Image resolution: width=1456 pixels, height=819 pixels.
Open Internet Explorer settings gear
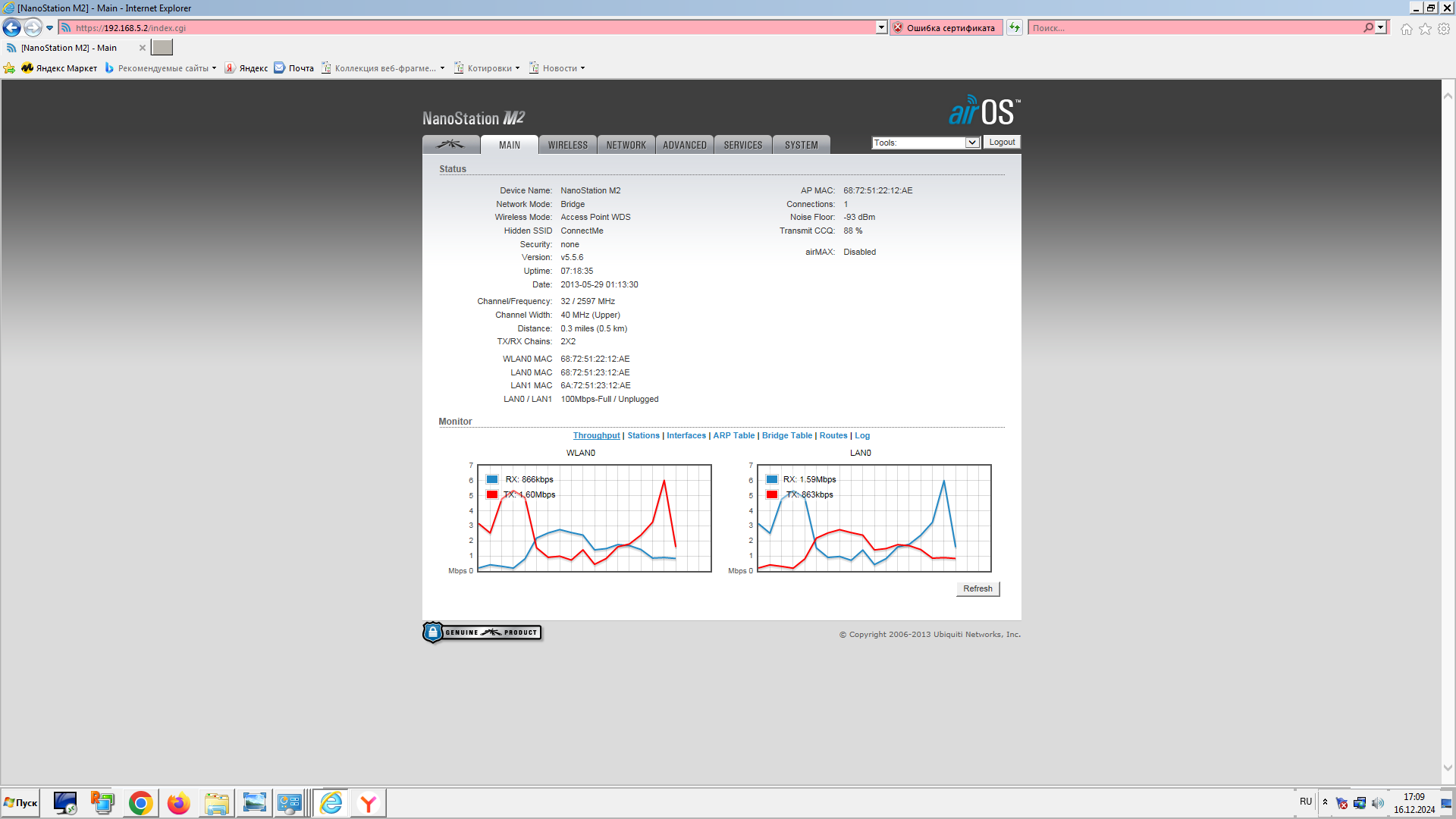(x=1444, y=29)
